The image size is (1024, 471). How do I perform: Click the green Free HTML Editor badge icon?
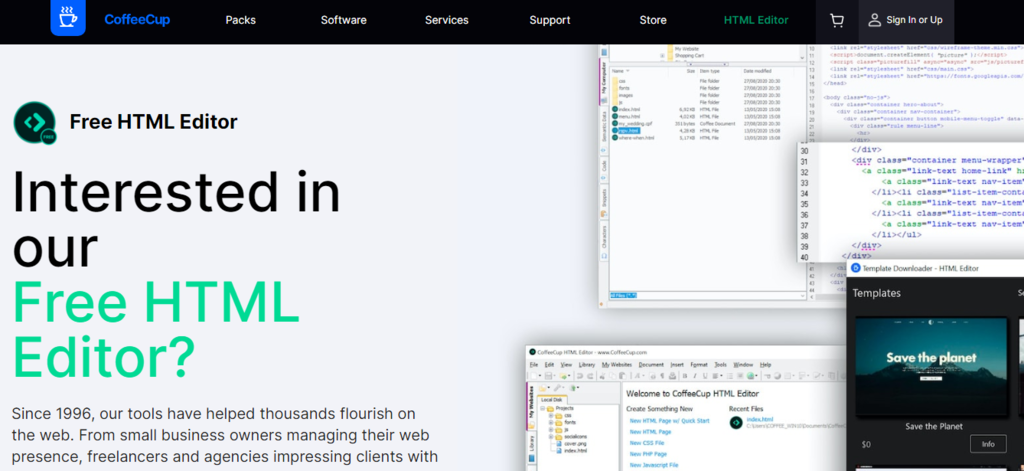click(x=34, y=123)
